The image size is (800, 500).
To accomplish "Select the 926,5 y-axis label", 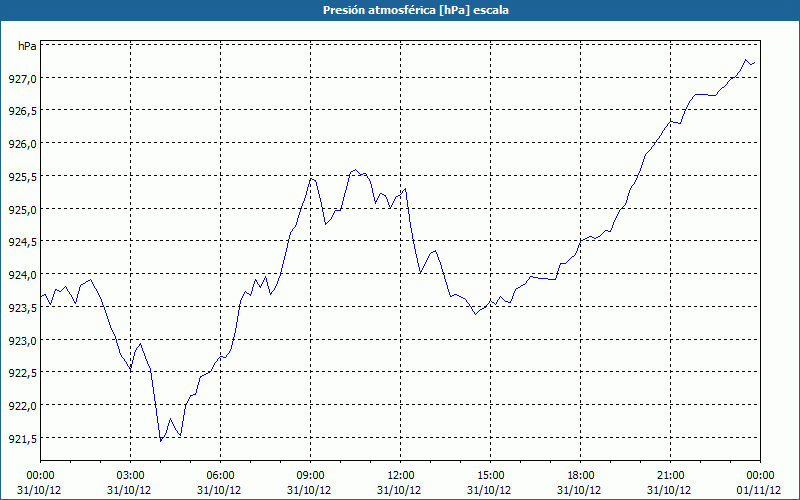I will tap(23, 111).
